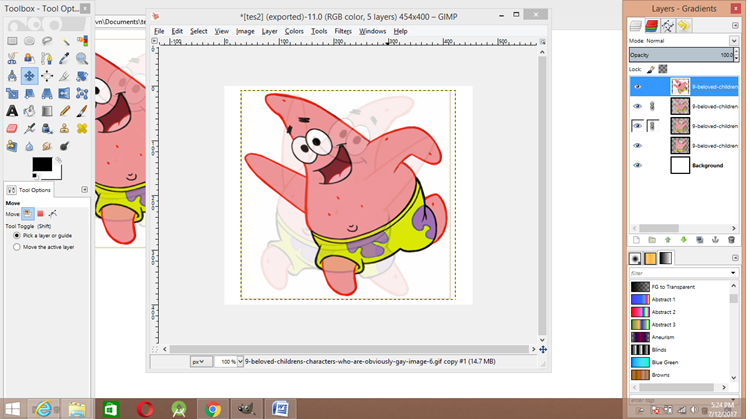Delete layer with trash icon

click(731, 240)
